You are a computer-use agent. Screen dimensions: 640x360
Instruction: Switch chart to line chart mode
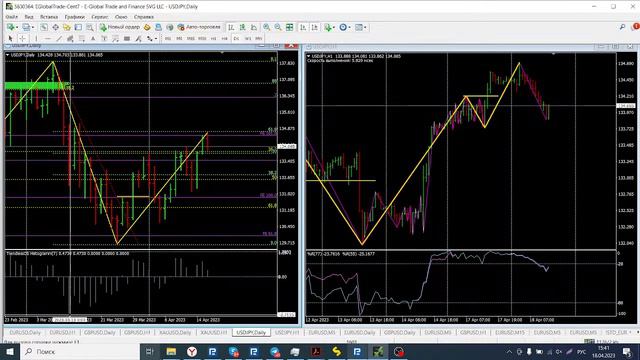[x=254, y=27]
